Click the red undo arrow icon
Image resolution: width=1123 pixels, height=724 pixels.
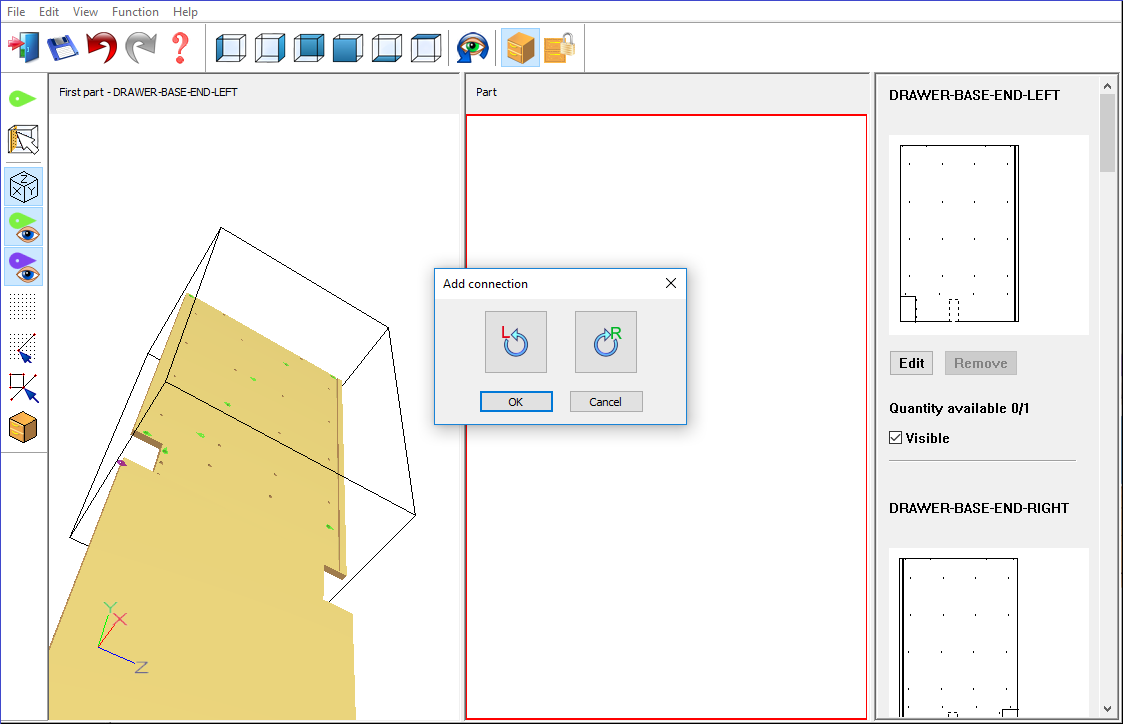pos(101,47)
